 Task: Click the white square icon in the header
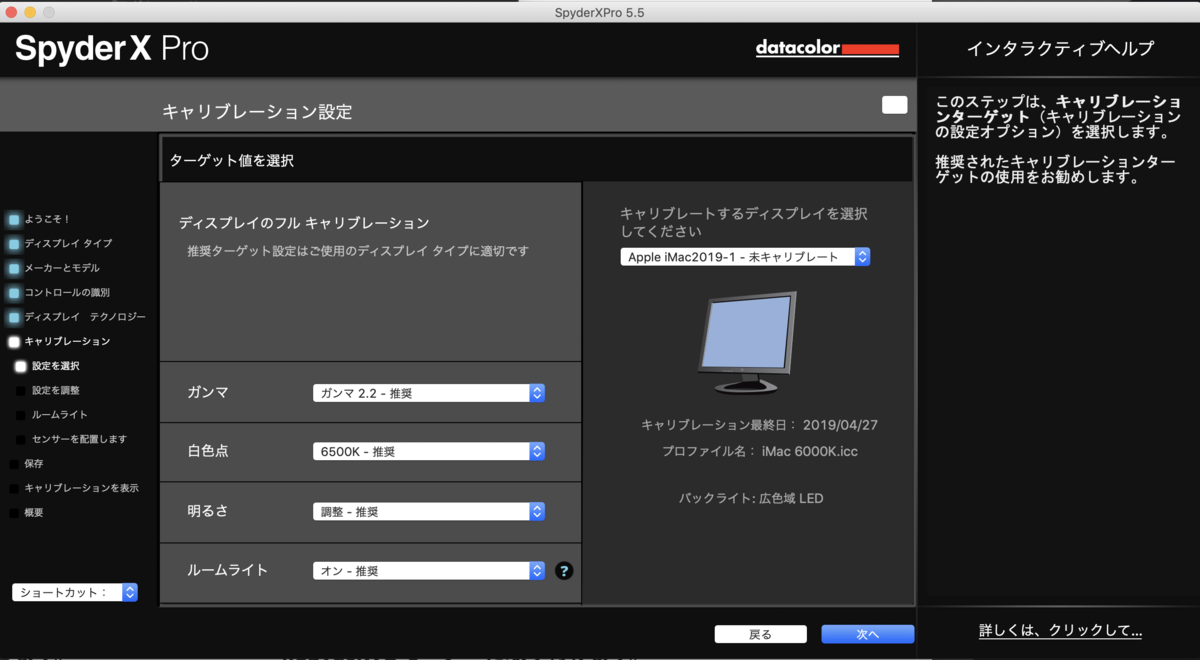point(894,103)
